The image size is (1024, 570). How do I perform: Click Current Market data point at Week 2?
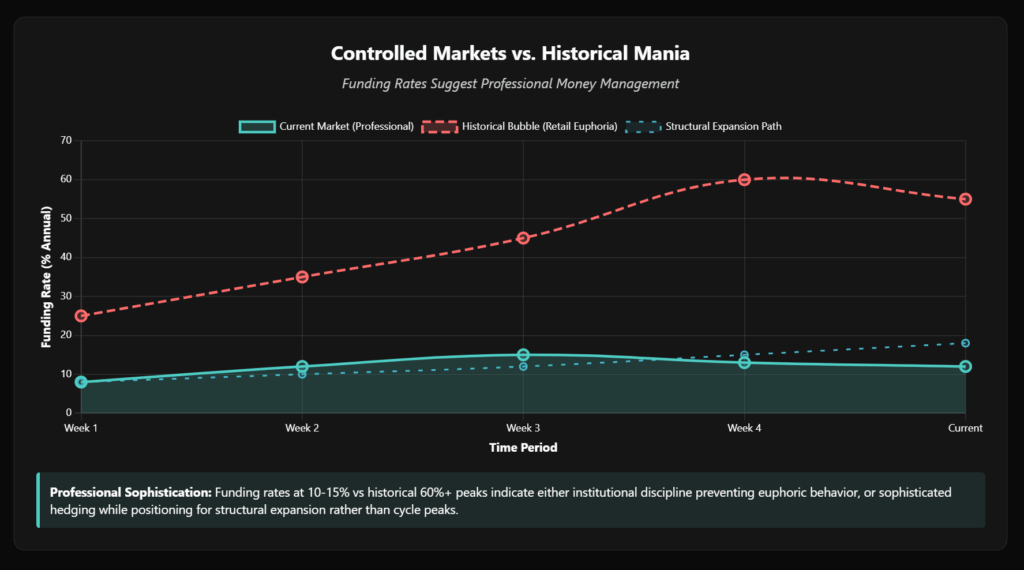pyautogui.click(x=302, y=367)
